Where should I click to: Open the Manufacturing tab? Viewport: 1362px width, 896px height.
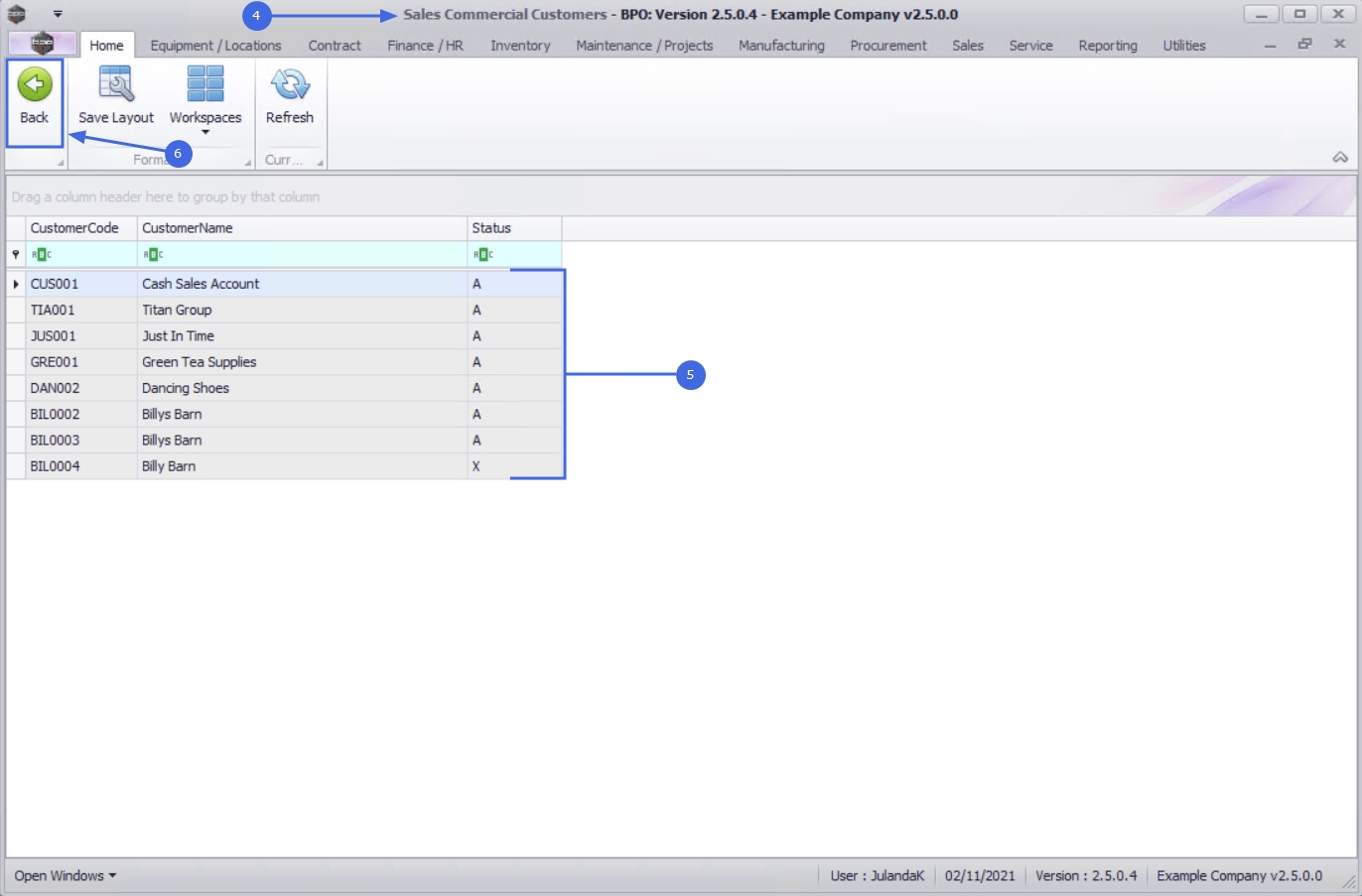pos(781,46)
